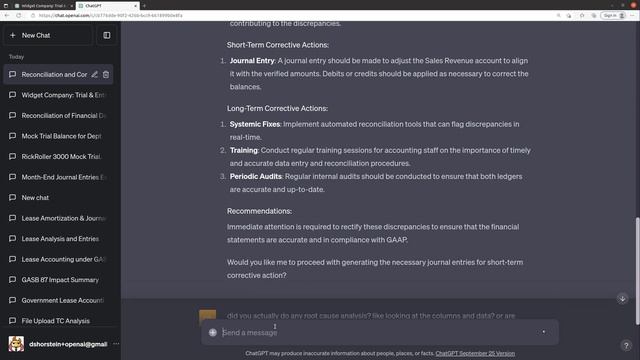
Task: Click the chat bubble icon beside GASB 87
Action: (x=13, y=280)
